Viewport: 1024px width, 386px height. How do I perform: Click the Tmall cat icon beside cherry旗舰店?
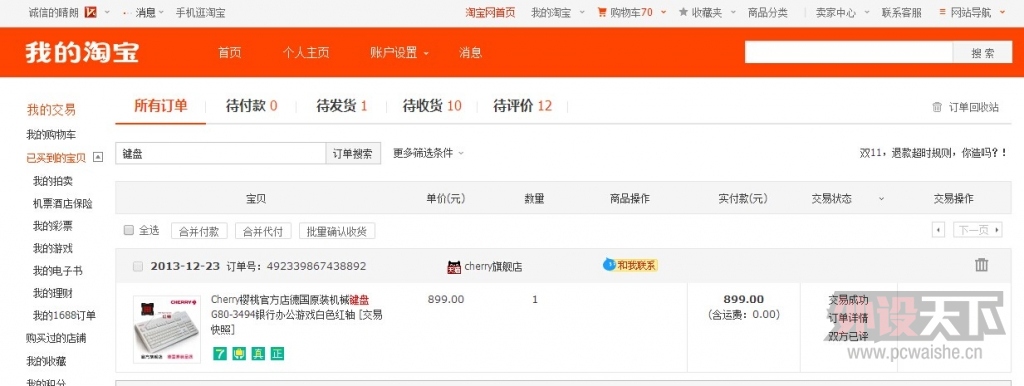(454, 266)
